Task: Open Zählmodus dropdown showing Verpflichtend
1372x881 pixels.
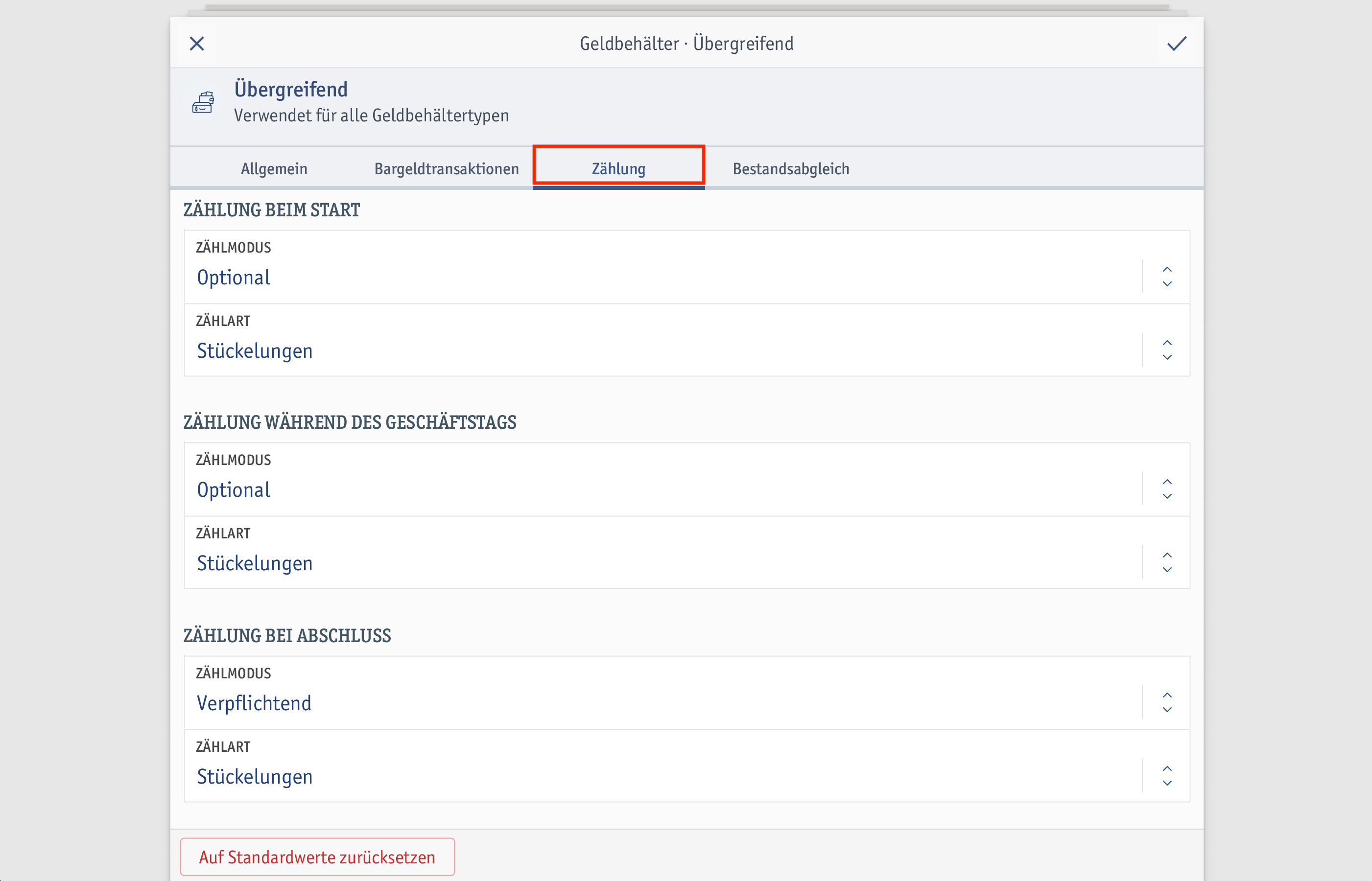Action: [686, 693]
